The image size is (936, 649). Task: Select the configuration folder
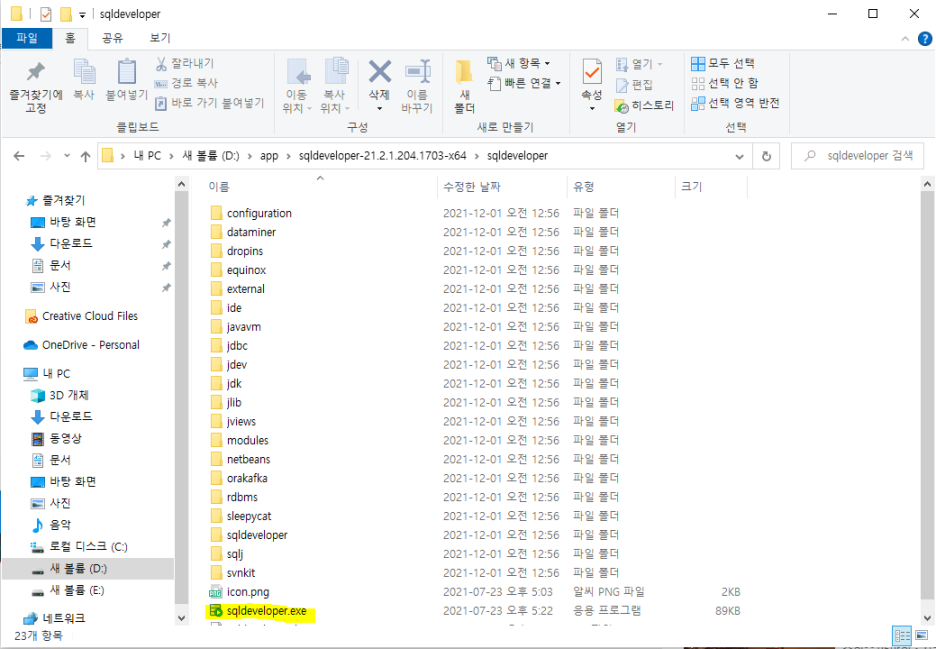point(251,213)
